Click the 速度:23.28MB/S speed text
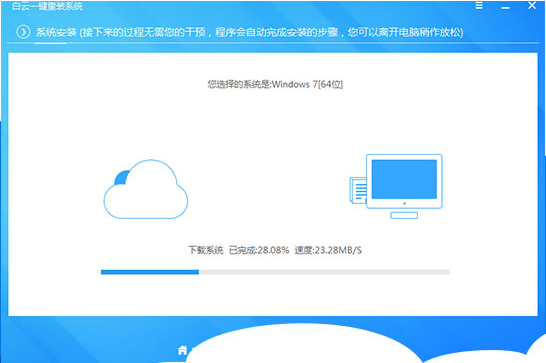Image resolution: width=546 pixels, height=363 pixels. [x=328, y=250]
